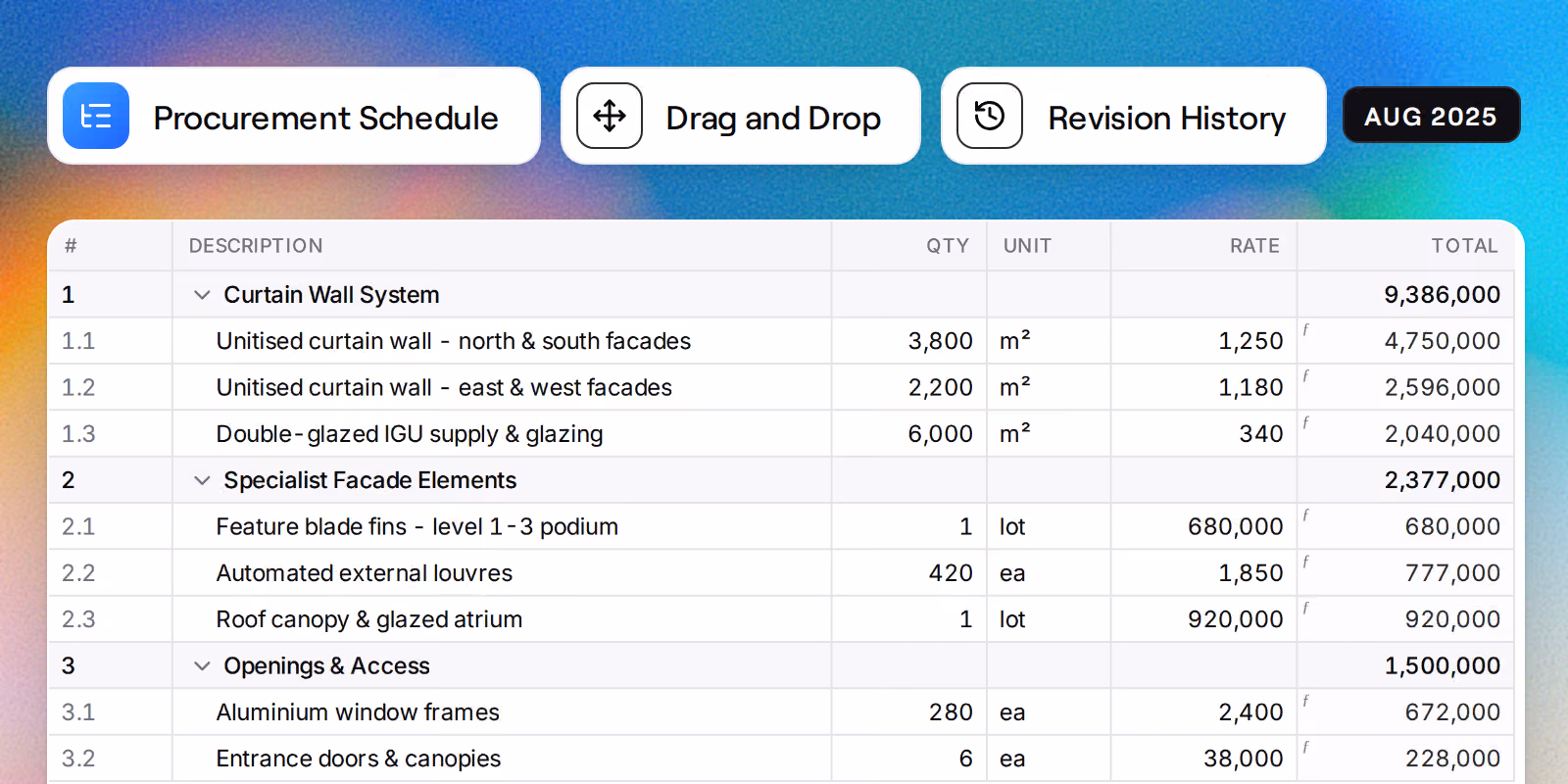1568x784 pixels.
Task: Click formula marker beside 672,000 total
Action: (x=1306, y=701)
